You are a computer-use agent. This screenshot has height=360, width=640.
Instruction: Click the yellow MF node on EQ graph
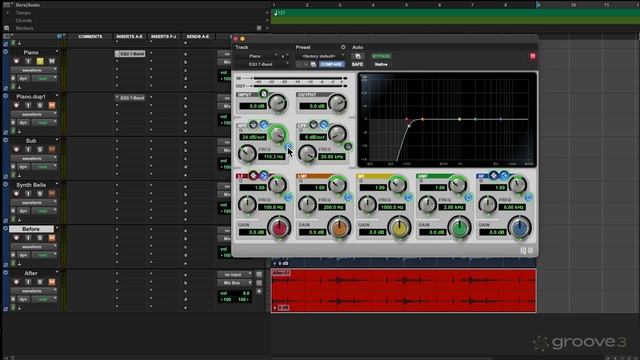pyautogui.click(x=460, y=119)
